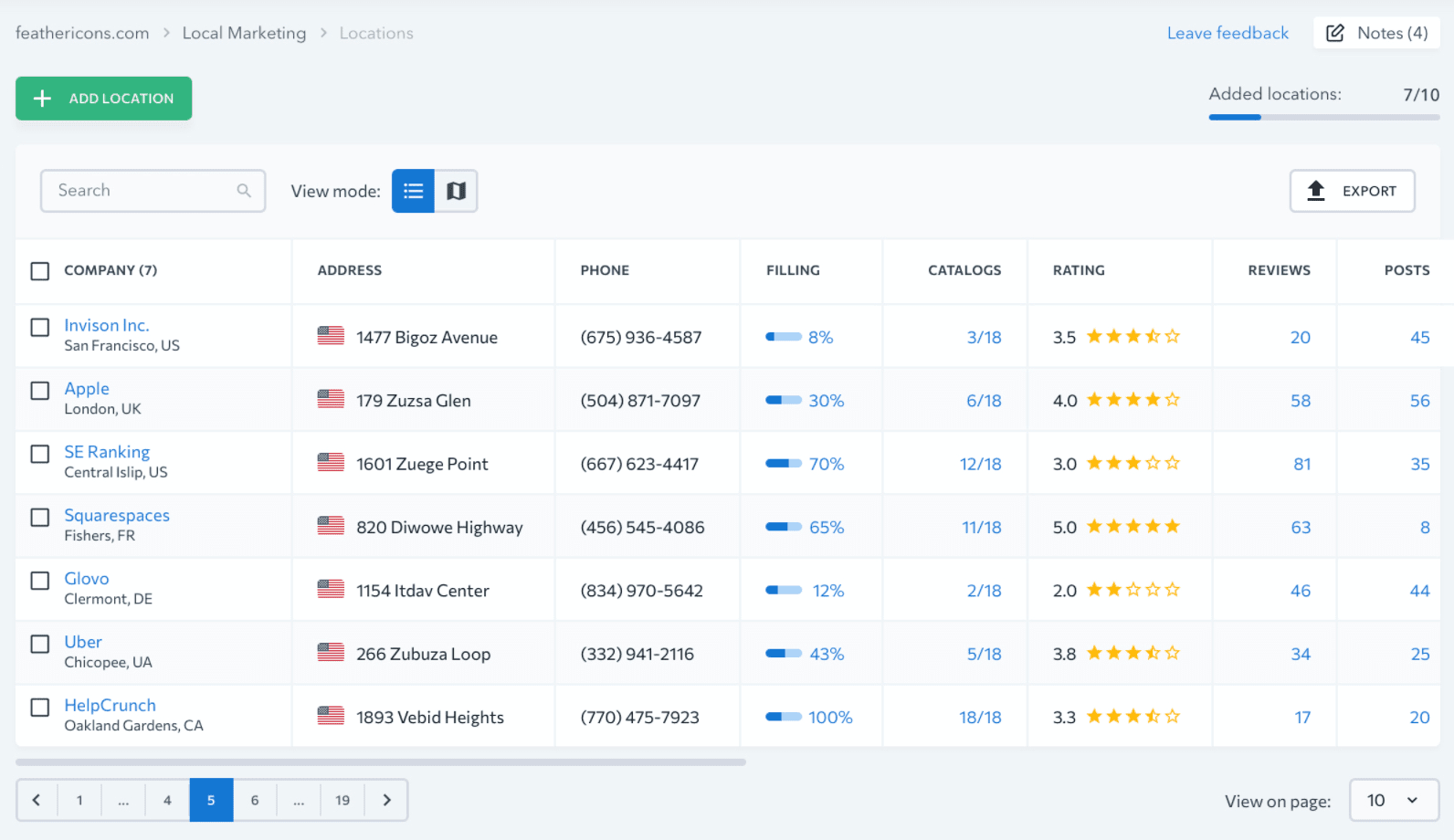Click Add Location button
This screenshot has width=1454, height=840.
(103, 99)
